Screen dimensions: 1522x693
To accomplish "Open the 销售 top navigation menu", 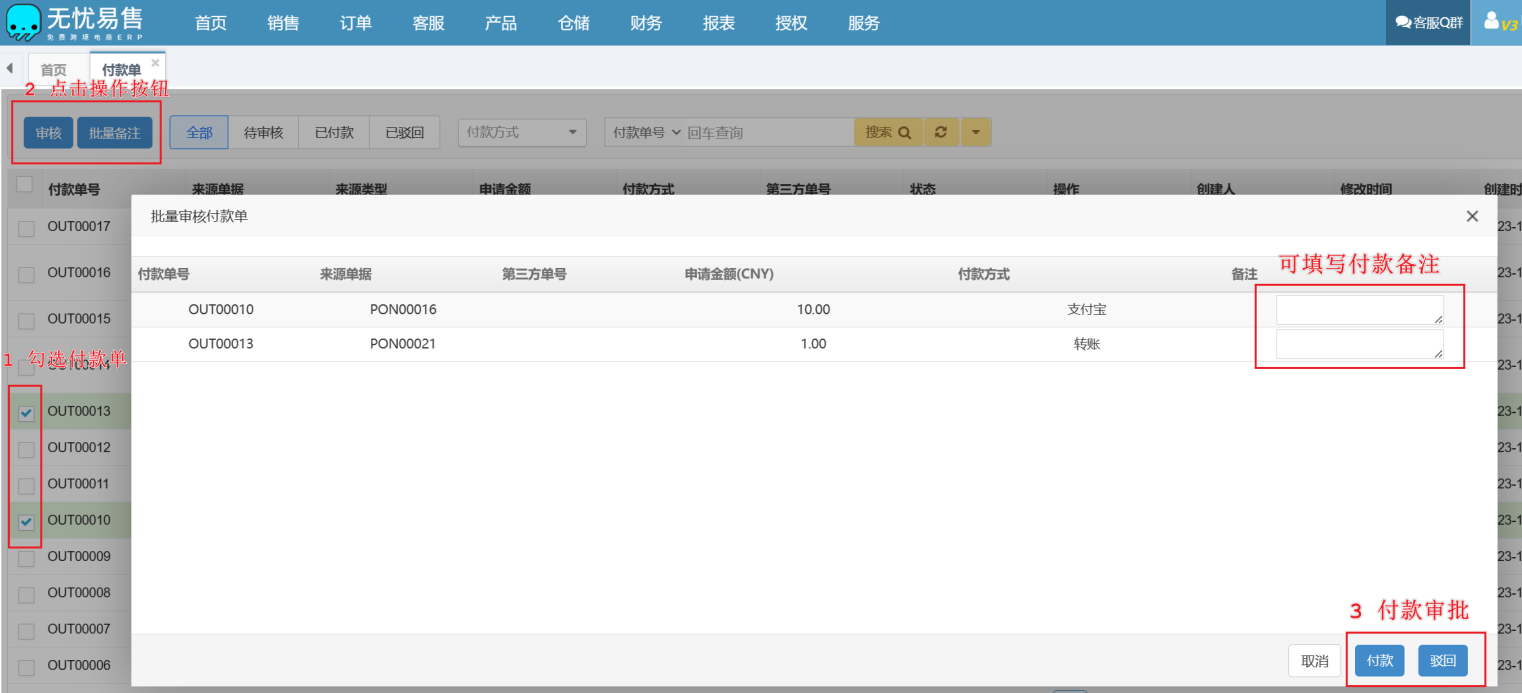I will pyautogui.click(x=283, y=23).
